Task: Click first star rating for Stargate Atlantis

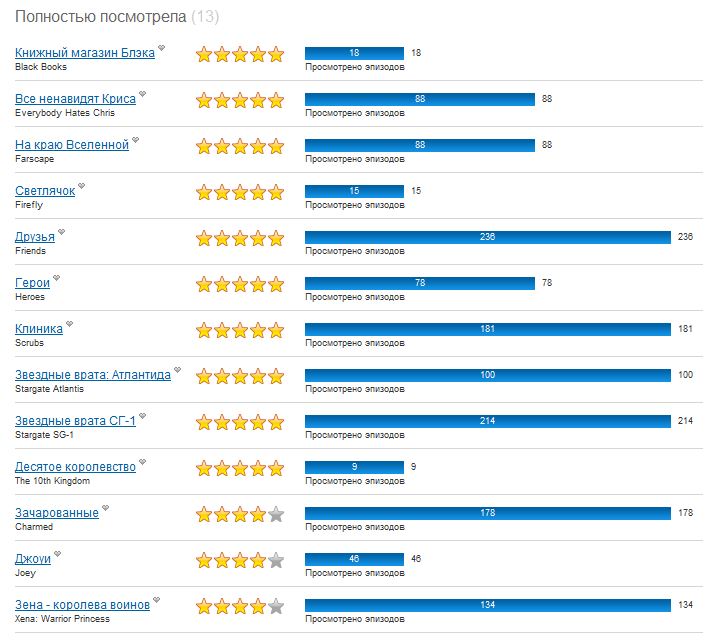Action: (204, 377)
